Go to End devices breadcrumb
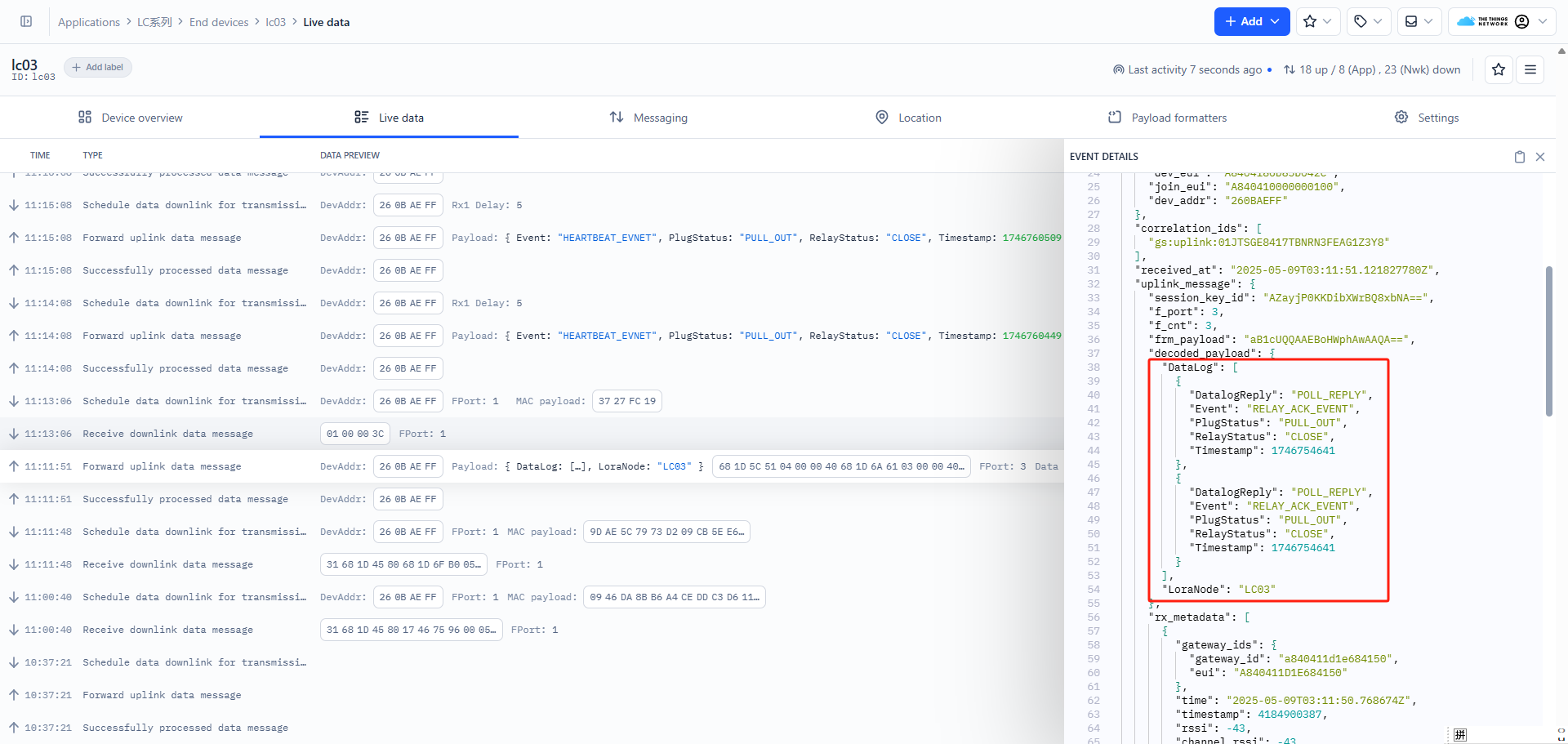The width and height of the screenshot is (1568, 744). click(x=219, y=22)
